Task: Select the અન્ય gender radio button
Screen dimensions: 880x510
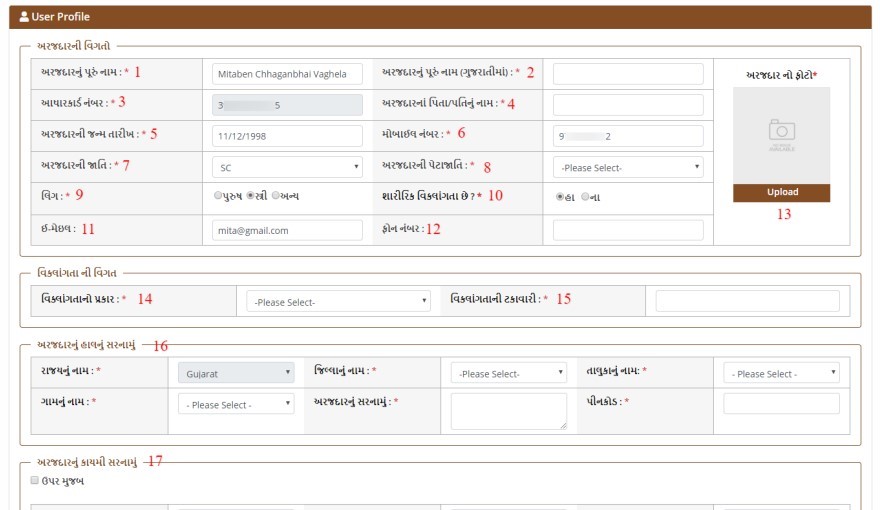Action: tap(276, 196)
